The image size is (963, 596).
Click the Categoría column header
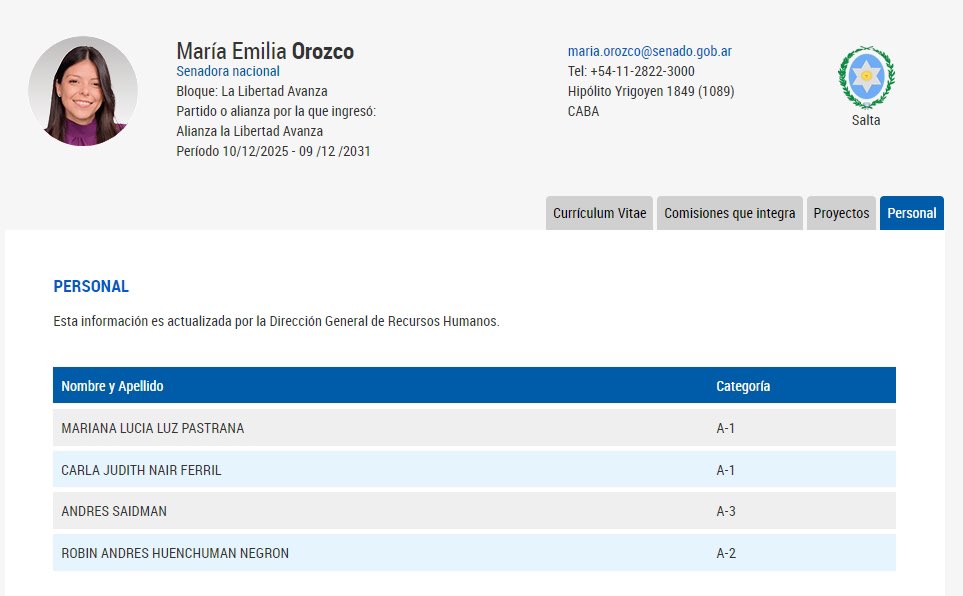click(x=743, y=386)
